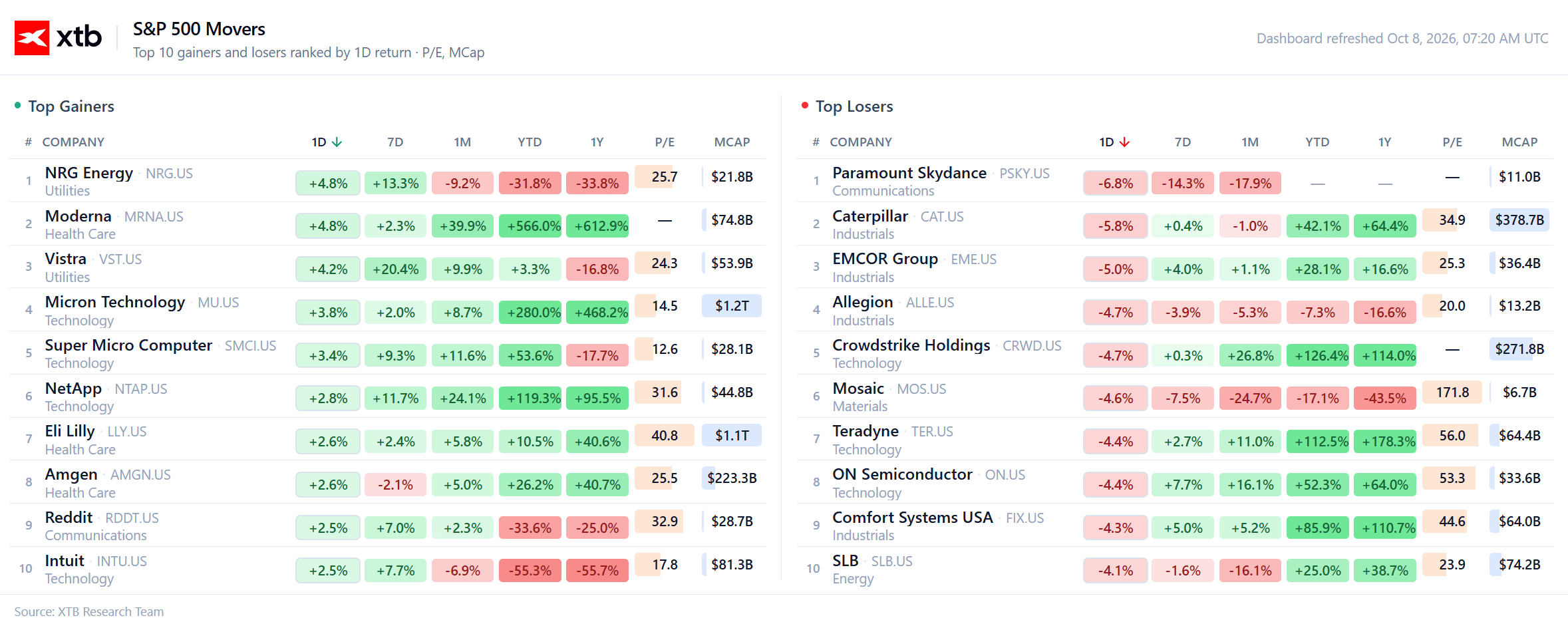The image size is (1568, 622).
Task: Sort Top Gainers by MCAP header
Action: tap(732, 142)
